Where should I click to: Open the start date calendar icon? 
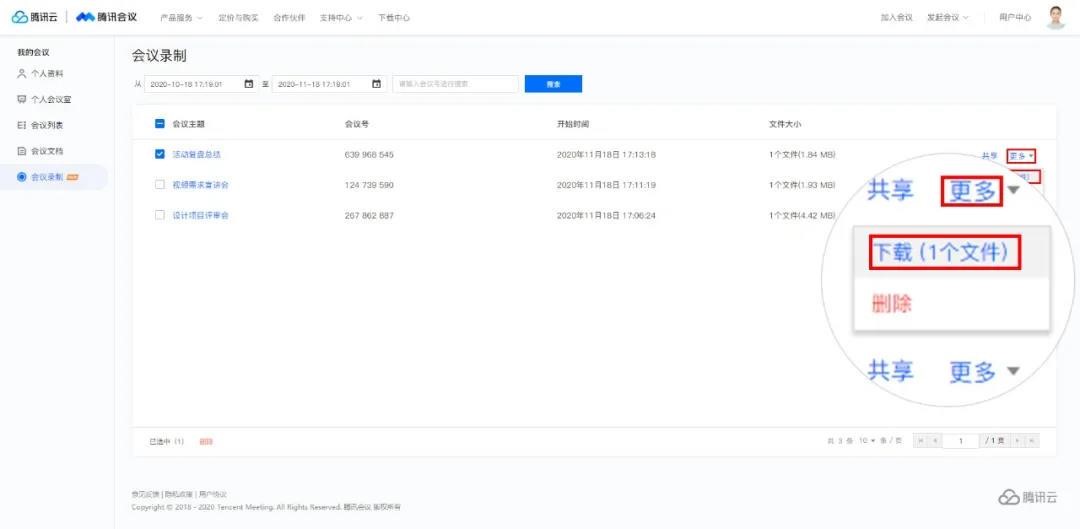(x=248, y=84)
